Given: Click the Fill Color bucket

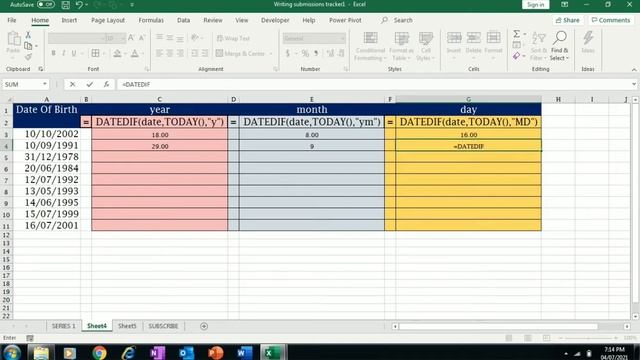Looking at the screenshot, I should pos(118,53).
